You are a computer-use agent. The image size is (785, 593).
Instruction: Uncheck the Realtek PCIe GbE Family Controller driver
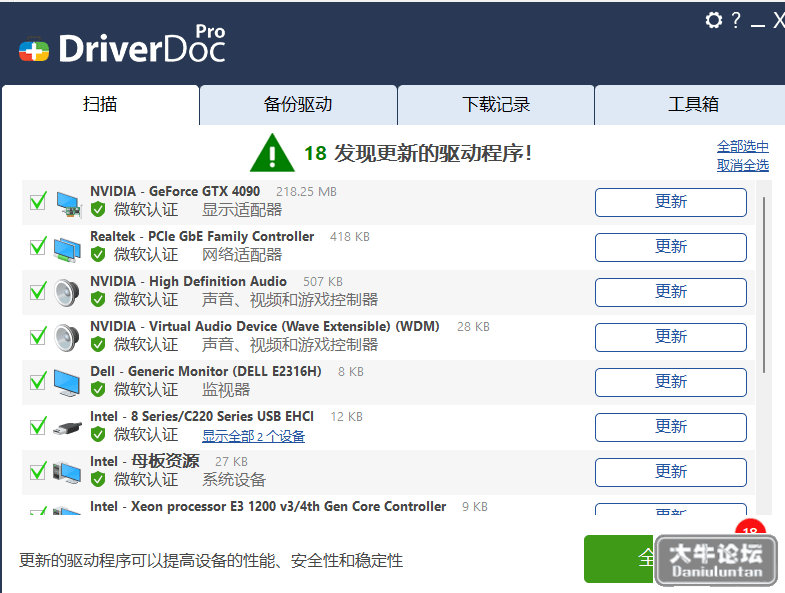tap(38, 246)
